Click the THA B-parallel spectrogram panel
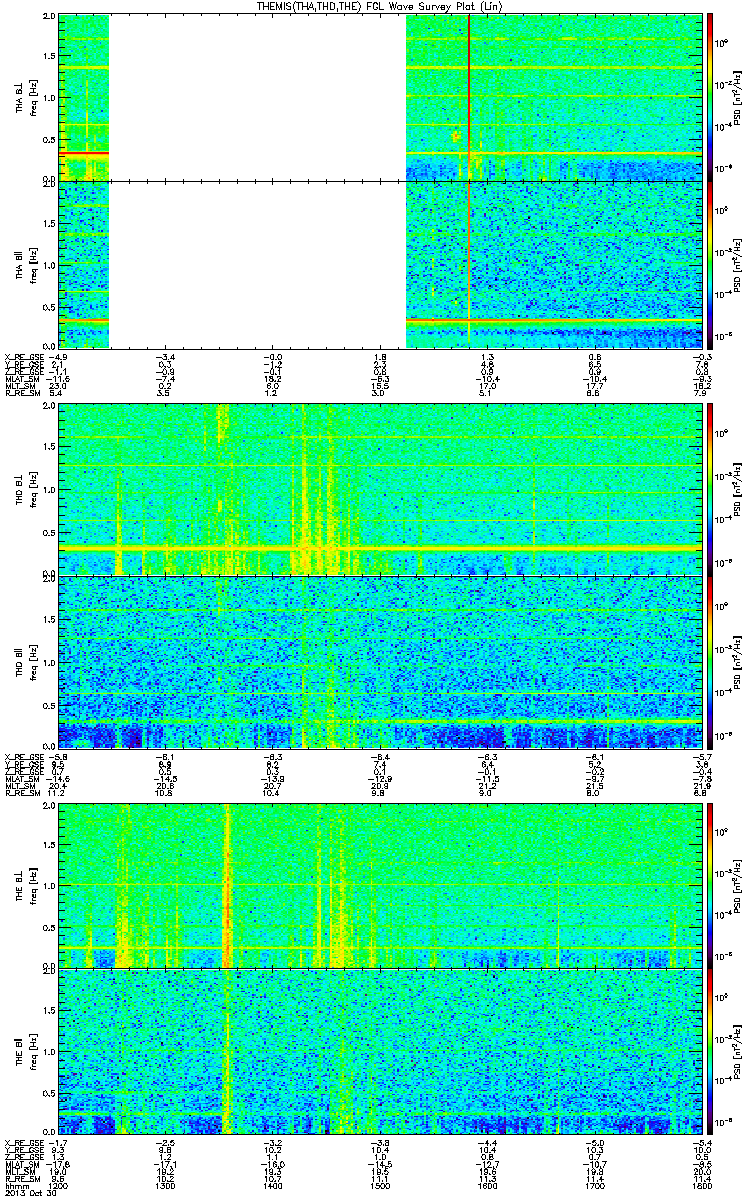 click(x=379, y=265)
